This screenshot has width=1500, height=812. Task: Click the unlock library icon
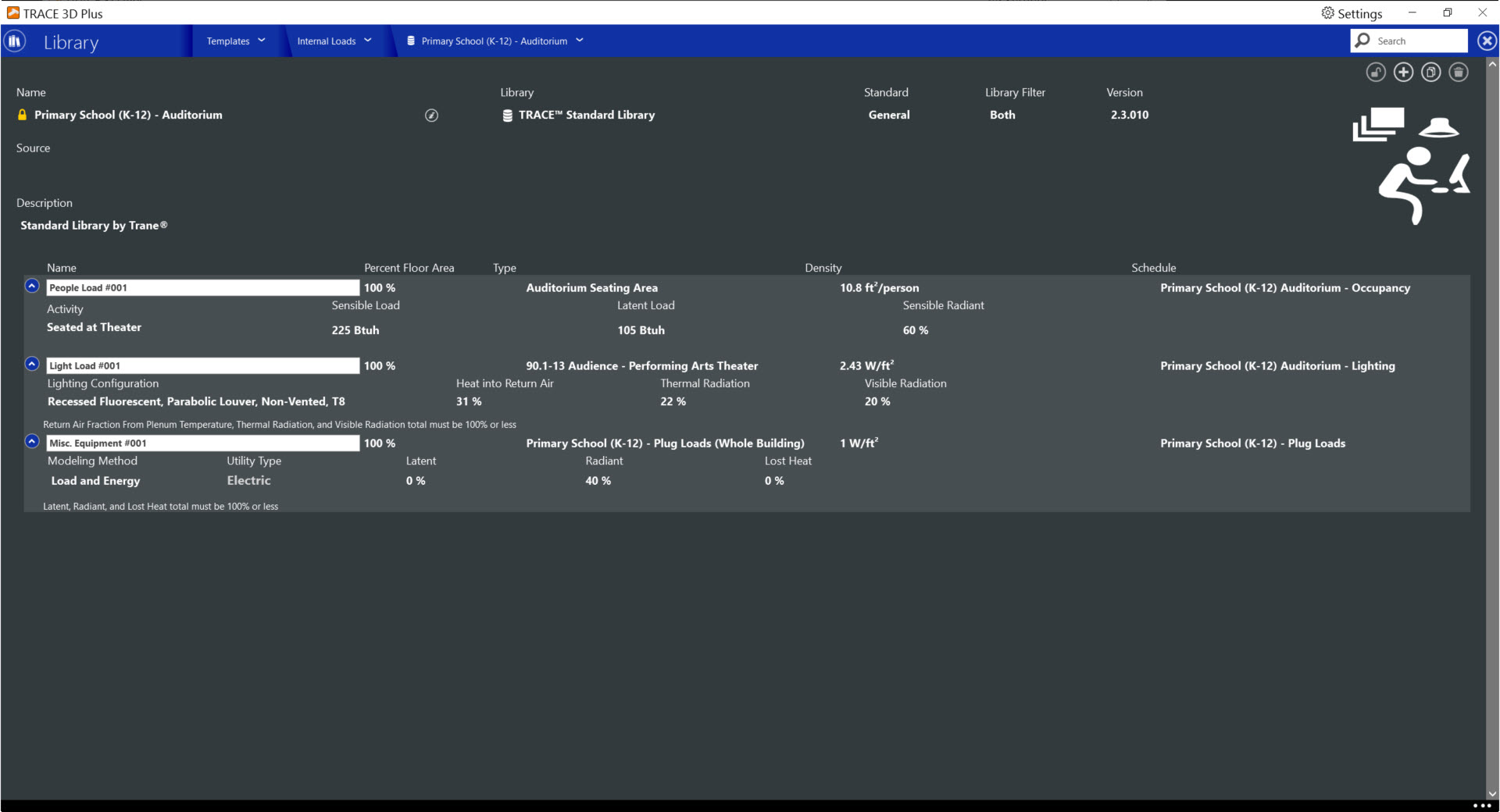pyautogui.click(x=1375, y=72)
